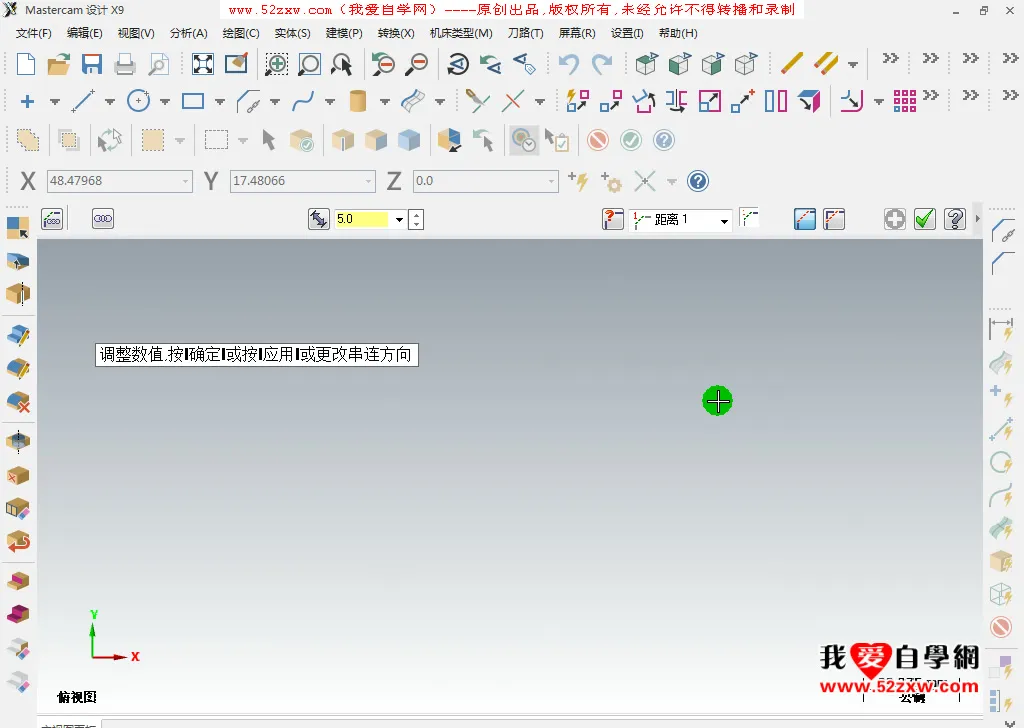
Task: Toggle the offset direction arrows button
Action: pos(319,219)
